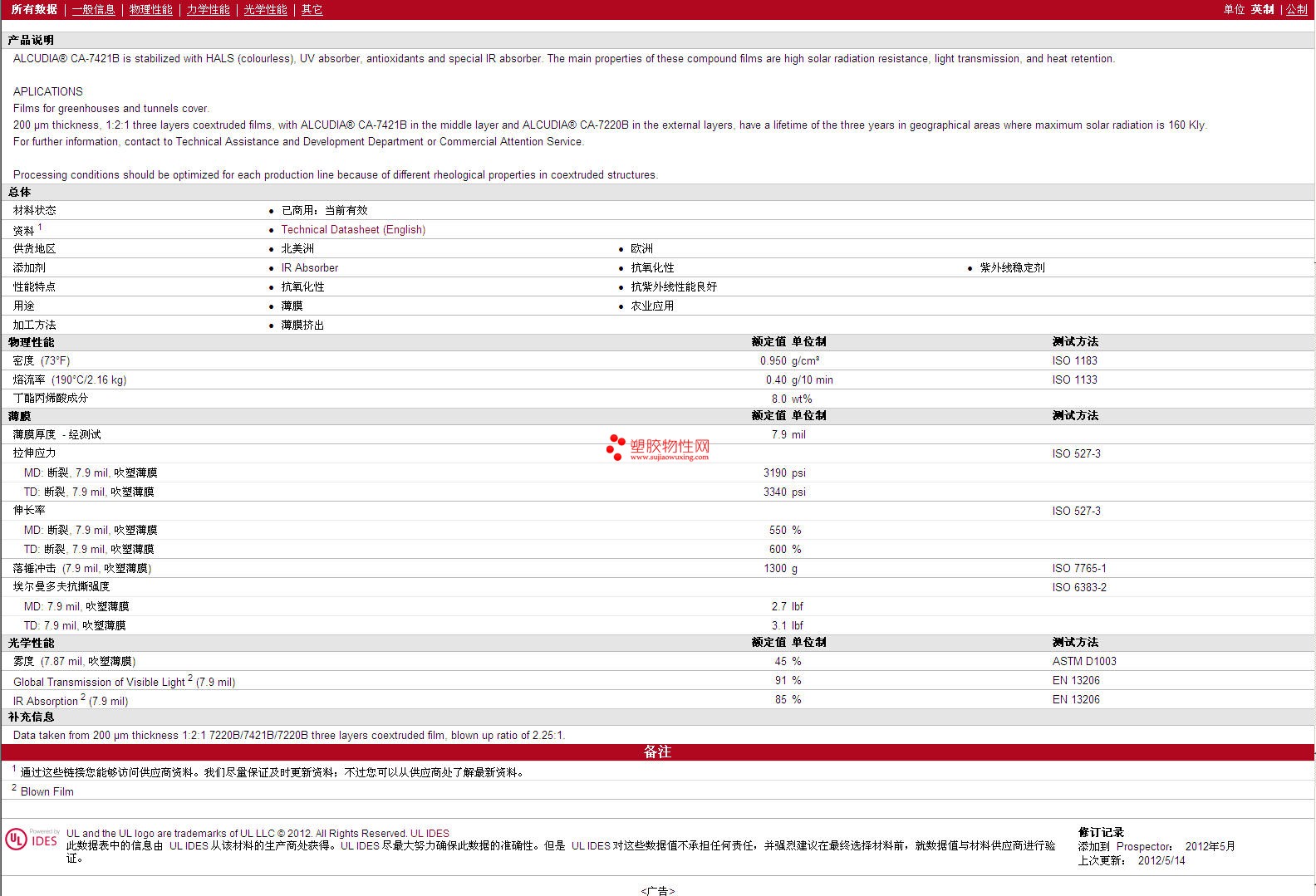1316x896 pixels.
Task: Switch to the 力学性能 tab
Action: click(x=208, y=10)
